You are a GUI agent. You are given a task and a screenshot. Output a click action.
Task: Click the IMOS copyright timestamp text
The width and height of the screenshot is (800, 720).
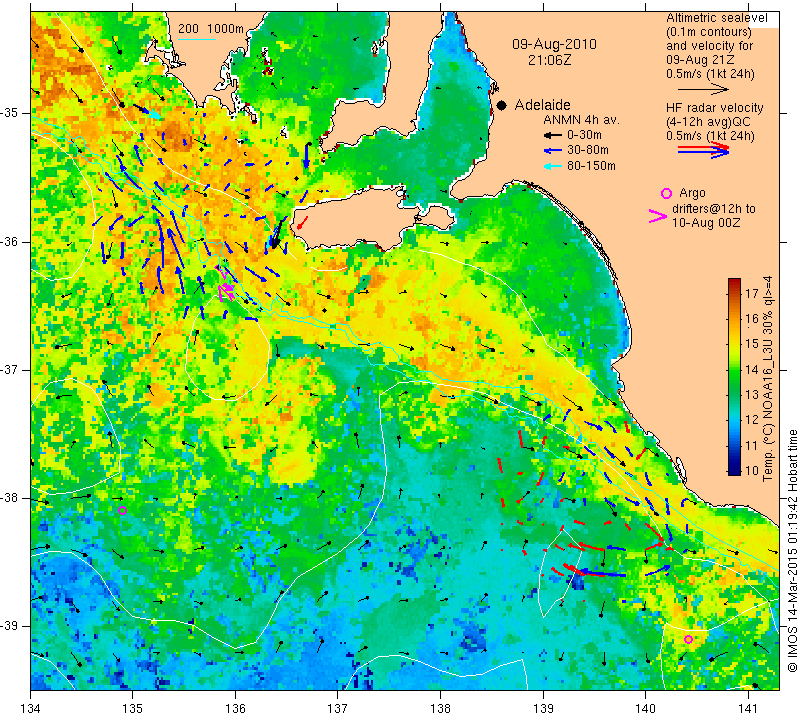point(792,550)
